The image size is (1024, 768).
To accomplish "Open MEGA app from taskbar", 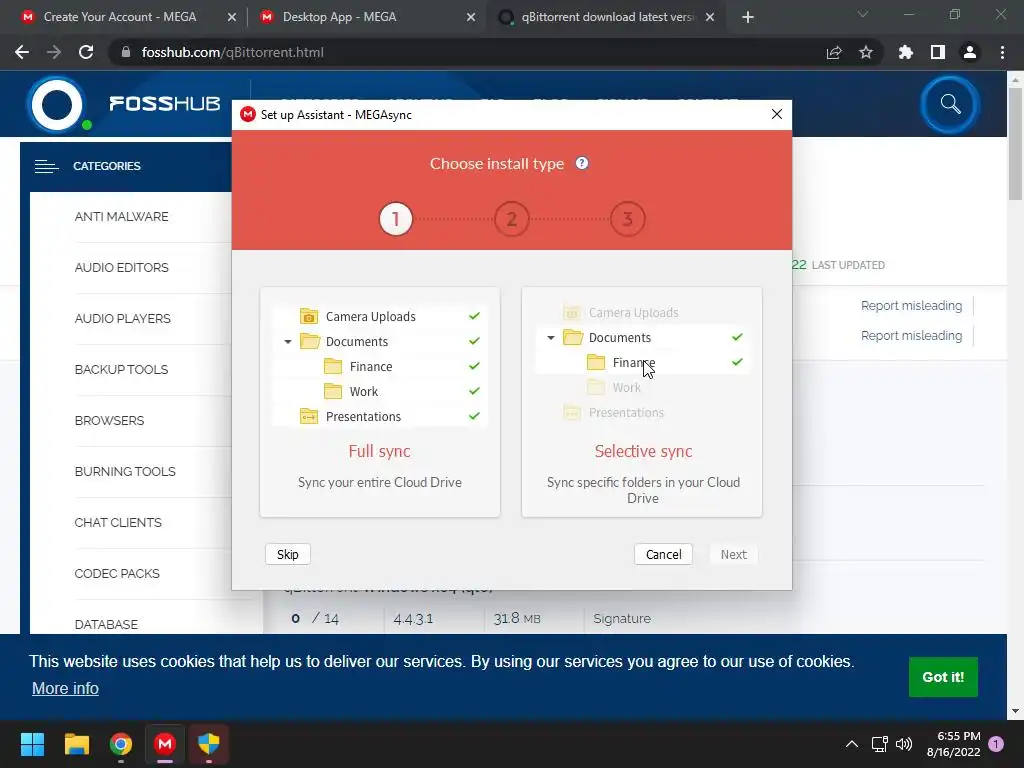I will 165,744.
